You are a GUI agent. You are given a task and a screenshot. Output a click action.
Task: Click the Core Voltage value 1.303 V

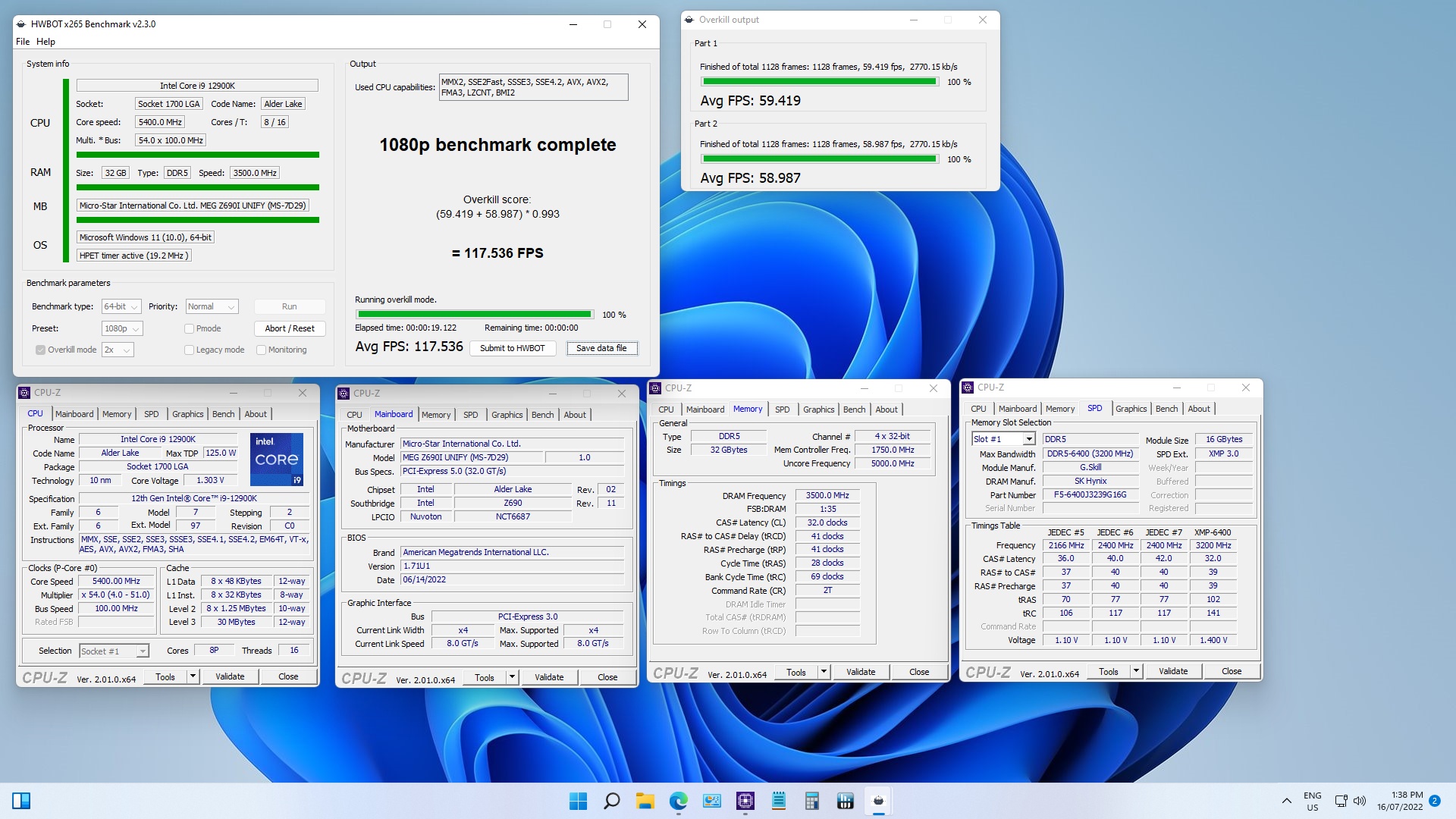209,481
